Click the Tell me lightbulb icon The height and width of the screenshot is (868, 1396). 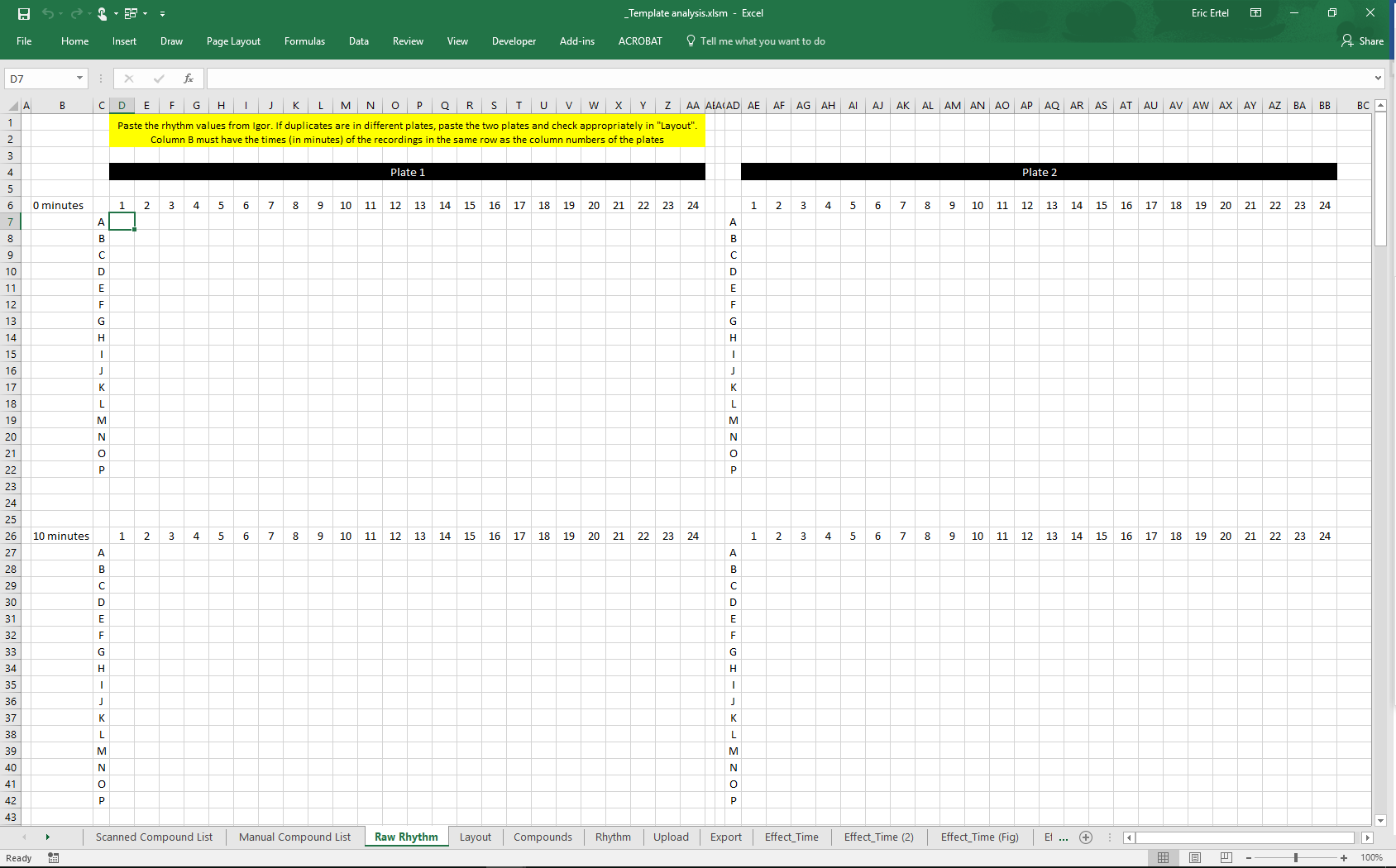tap(691, 41)
